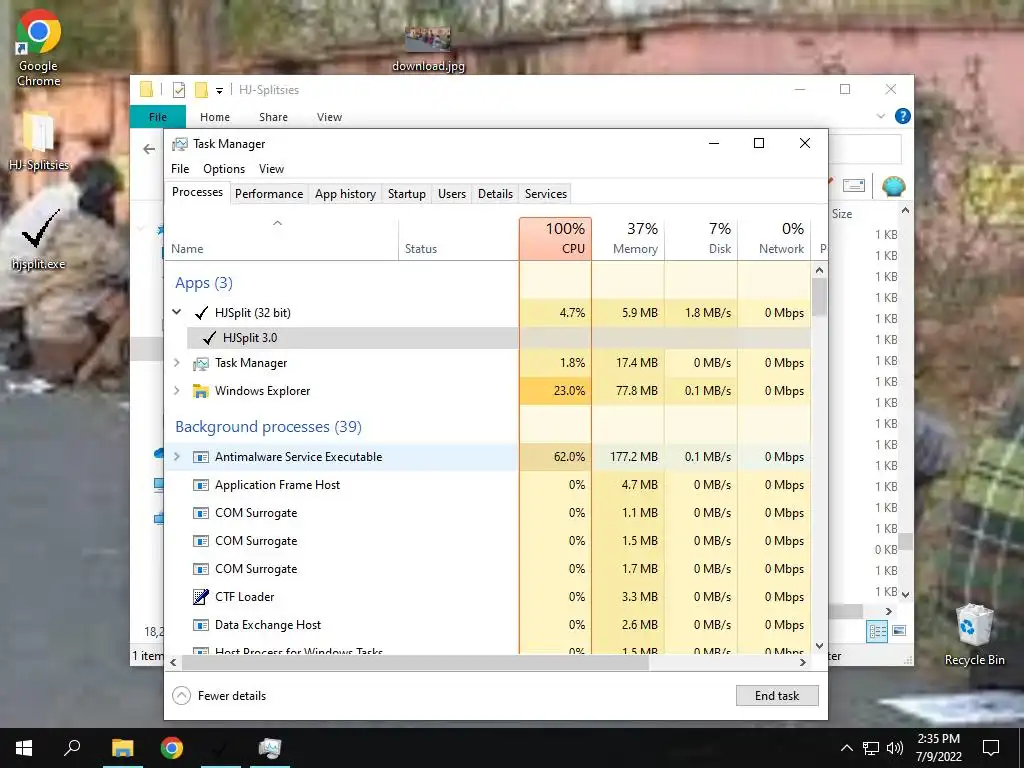
Task: Select the HJSplit (32 bit) app row icon
Action: click(202, 313)
